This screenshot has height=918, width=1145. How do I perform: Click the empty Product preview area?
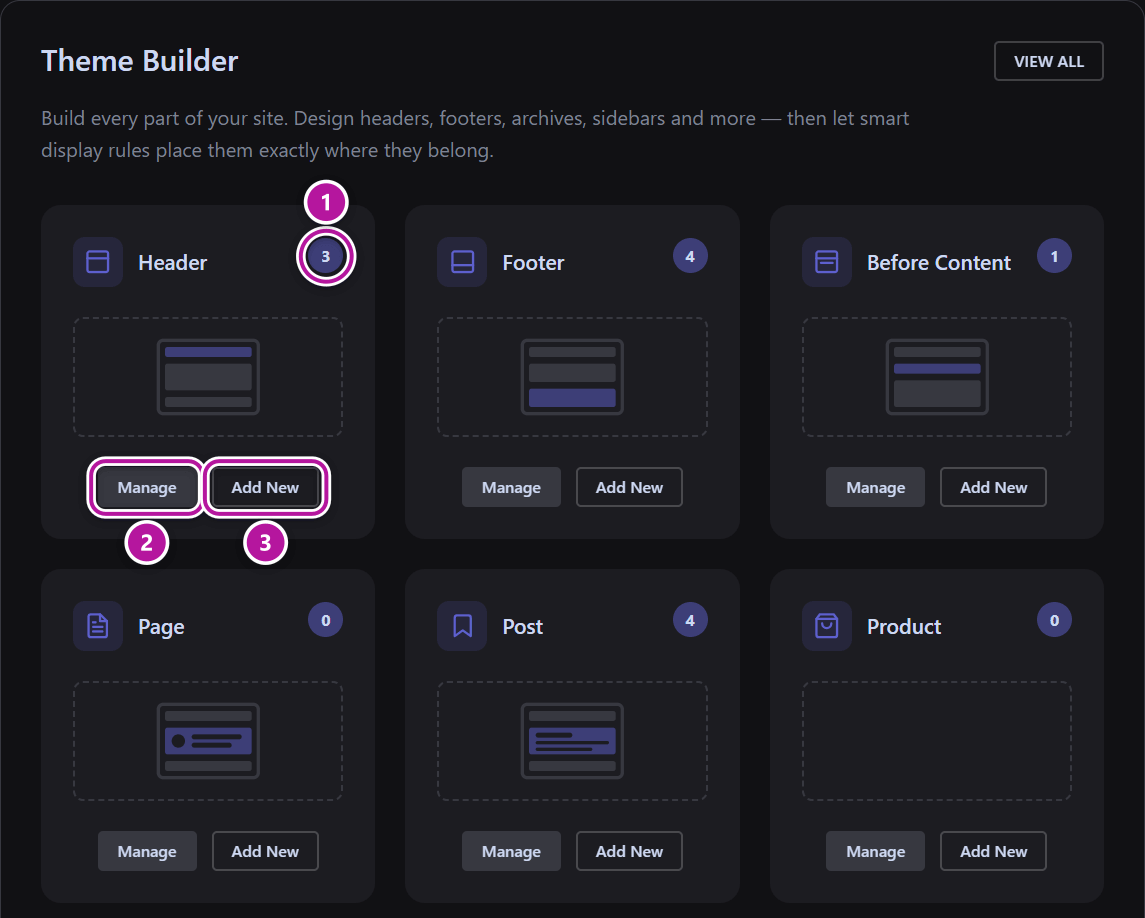[937, 741]
